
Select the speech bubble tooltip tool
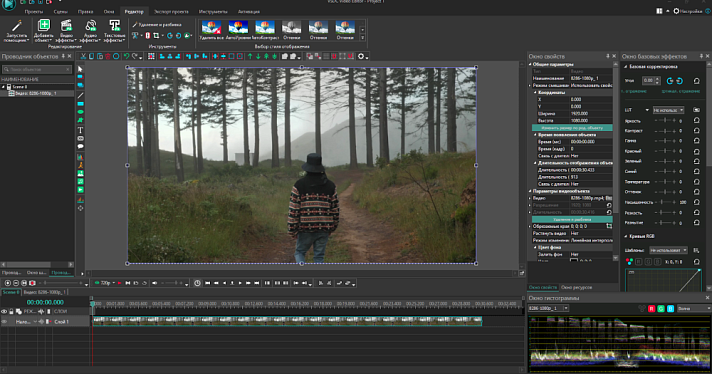80,147
